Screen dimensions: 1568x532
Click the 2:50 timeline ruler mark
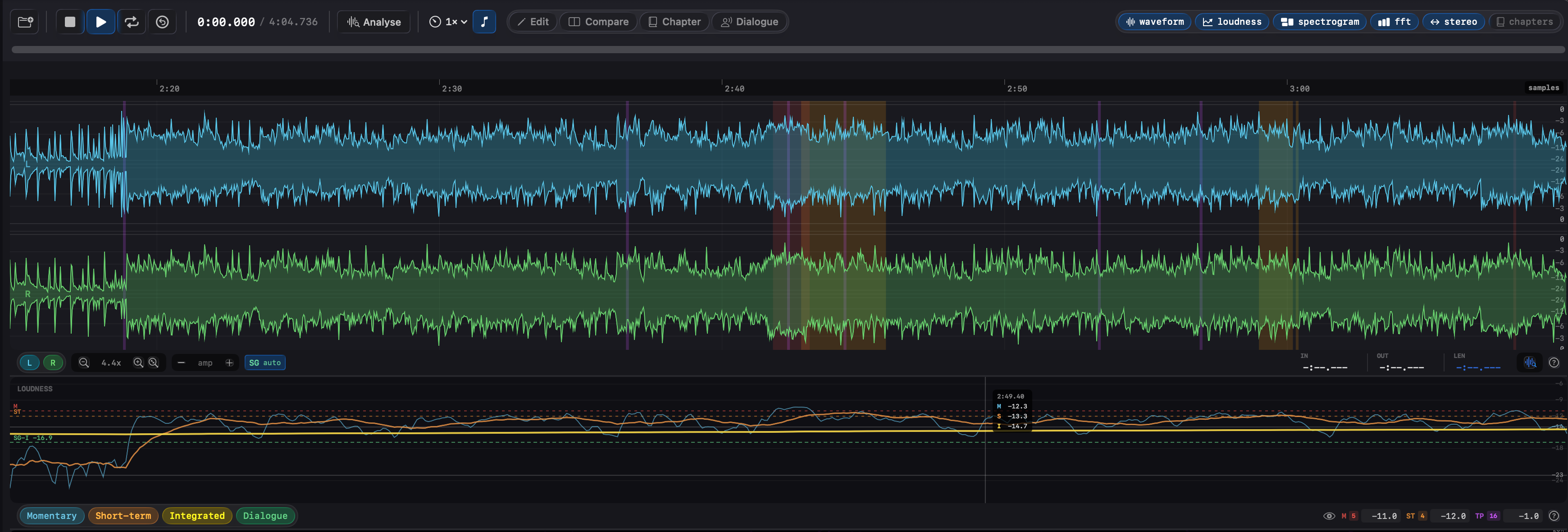[1017, 89]
